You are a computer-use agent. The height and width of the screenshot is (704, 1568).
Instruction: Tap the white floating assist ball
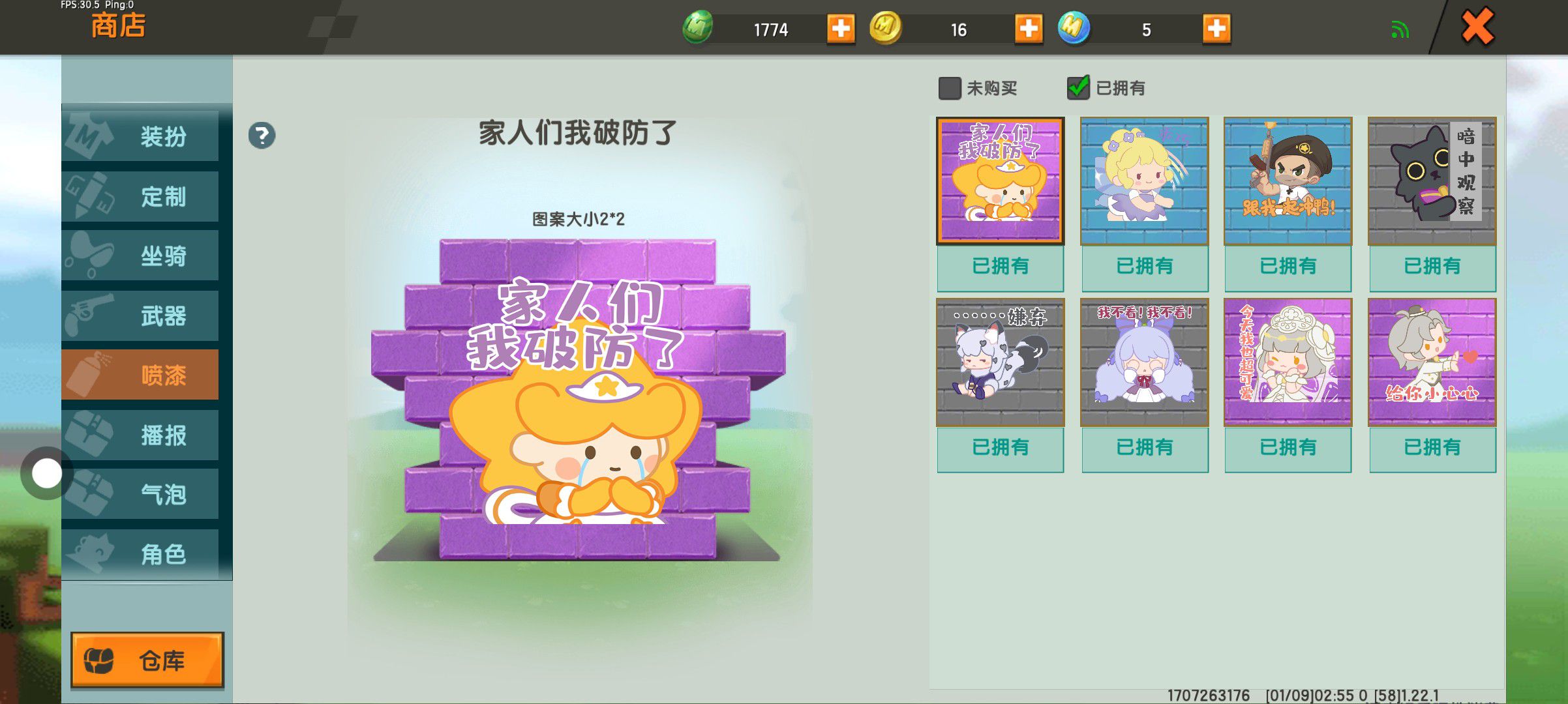47,473
